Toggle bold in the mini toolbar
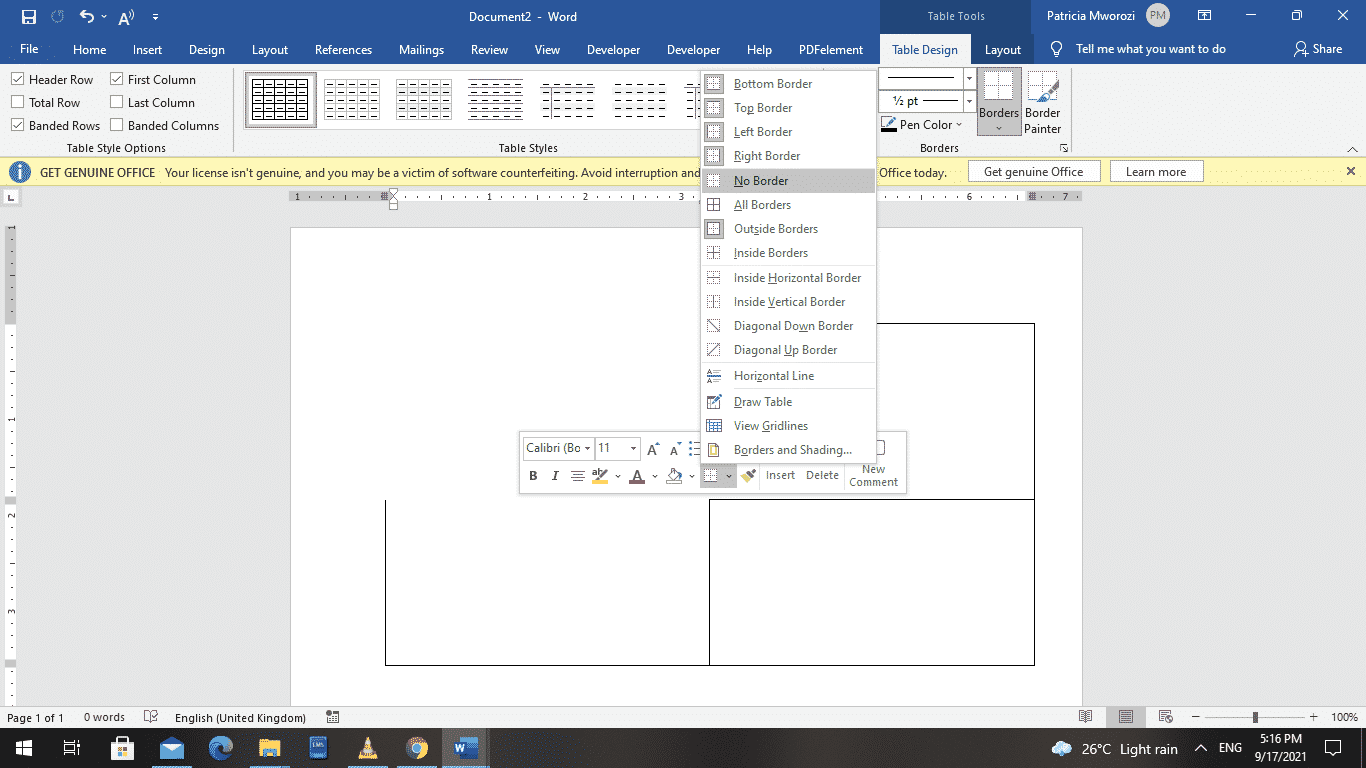The height and width of the screenshot is (768, 1366). click(533, 475)
